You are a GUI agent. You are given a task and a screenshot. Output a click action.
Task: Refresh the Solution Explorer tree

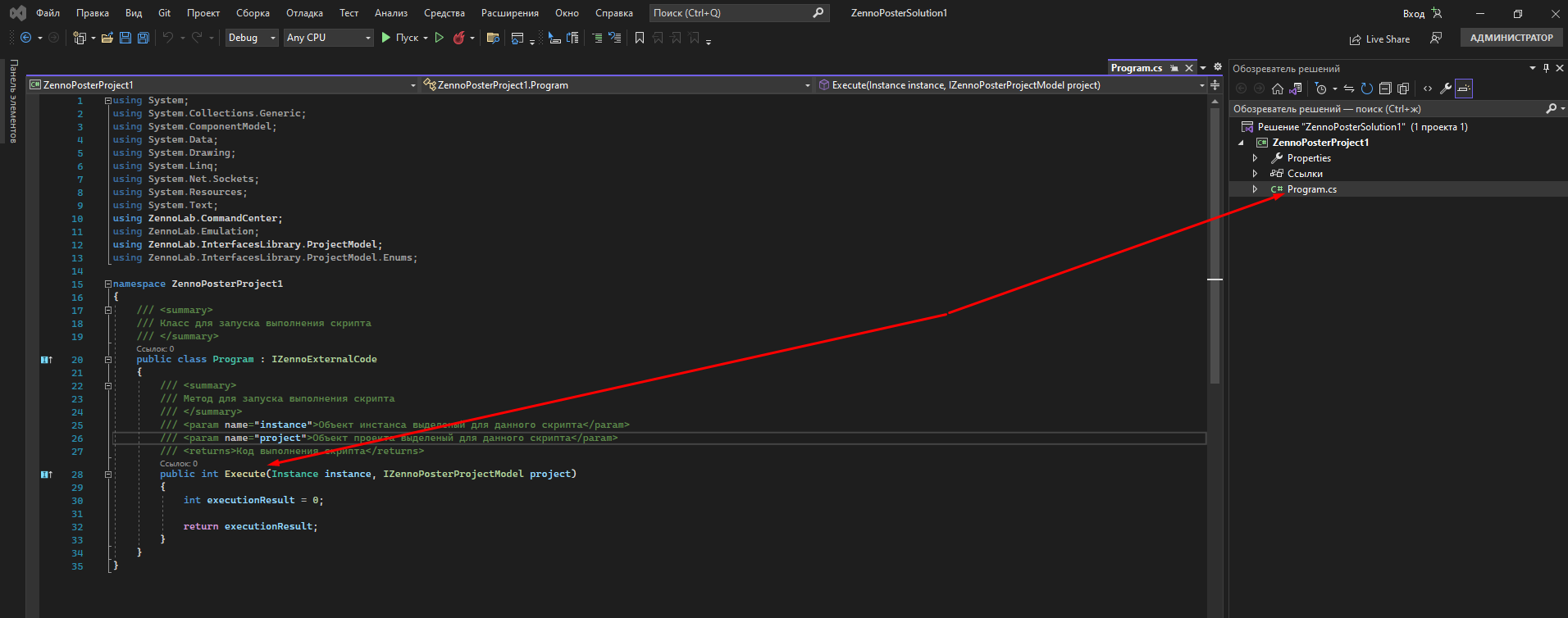coord(1367,89)
